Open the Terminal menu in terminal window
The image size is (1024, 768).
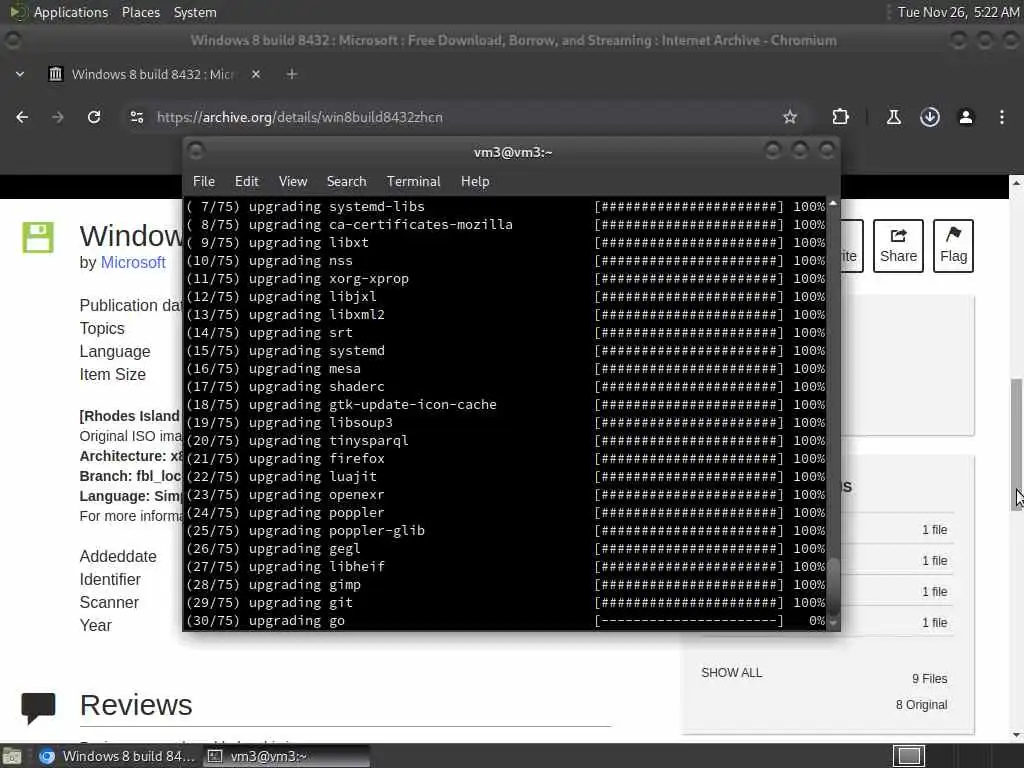[413, 182]
